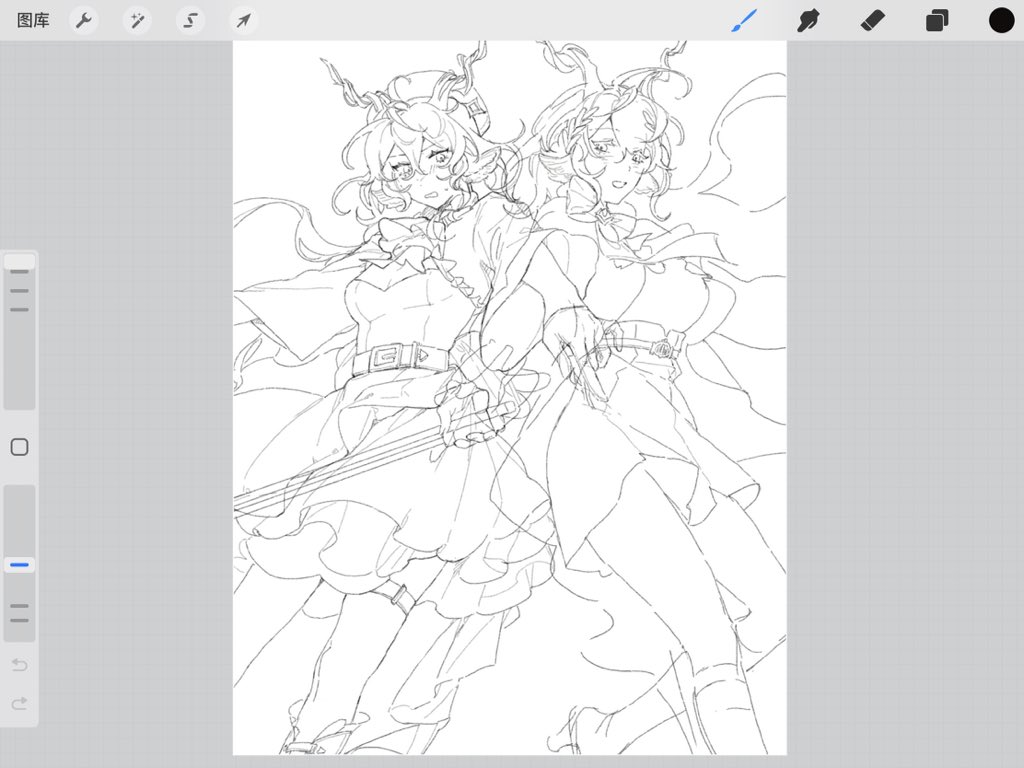
Task: Open the 图库 gallery
Action: (33, 20)
